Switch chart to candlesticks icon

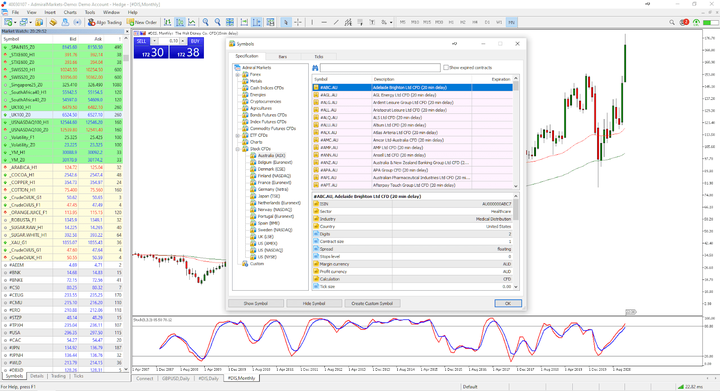[180, 22]
